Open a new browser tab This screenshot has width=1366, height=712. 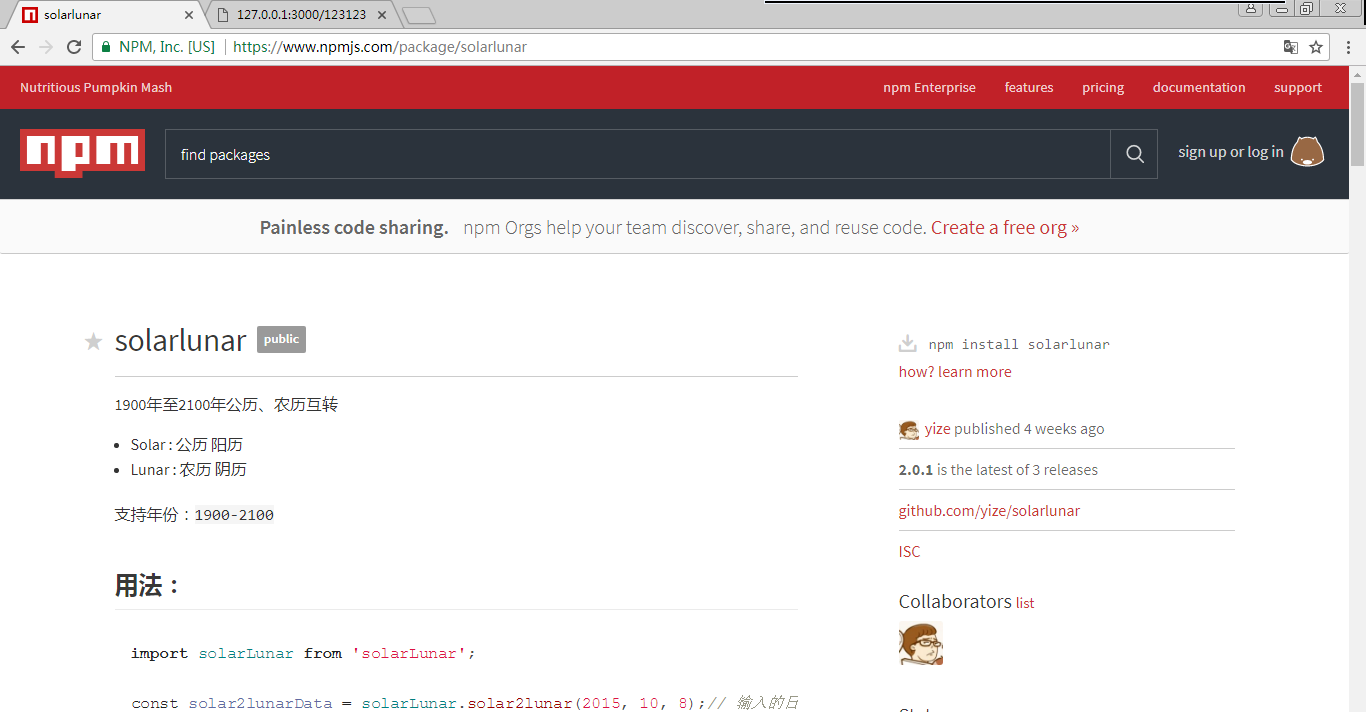419,15
